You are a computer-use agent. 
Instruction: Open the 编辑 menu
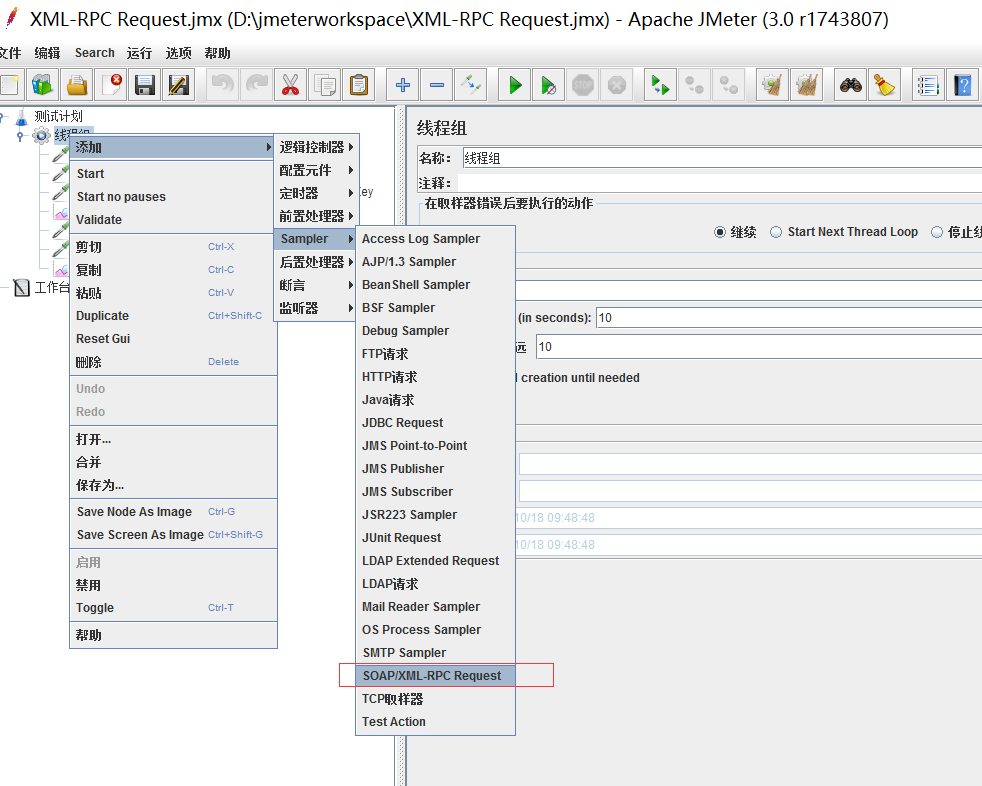coord(48,53)
